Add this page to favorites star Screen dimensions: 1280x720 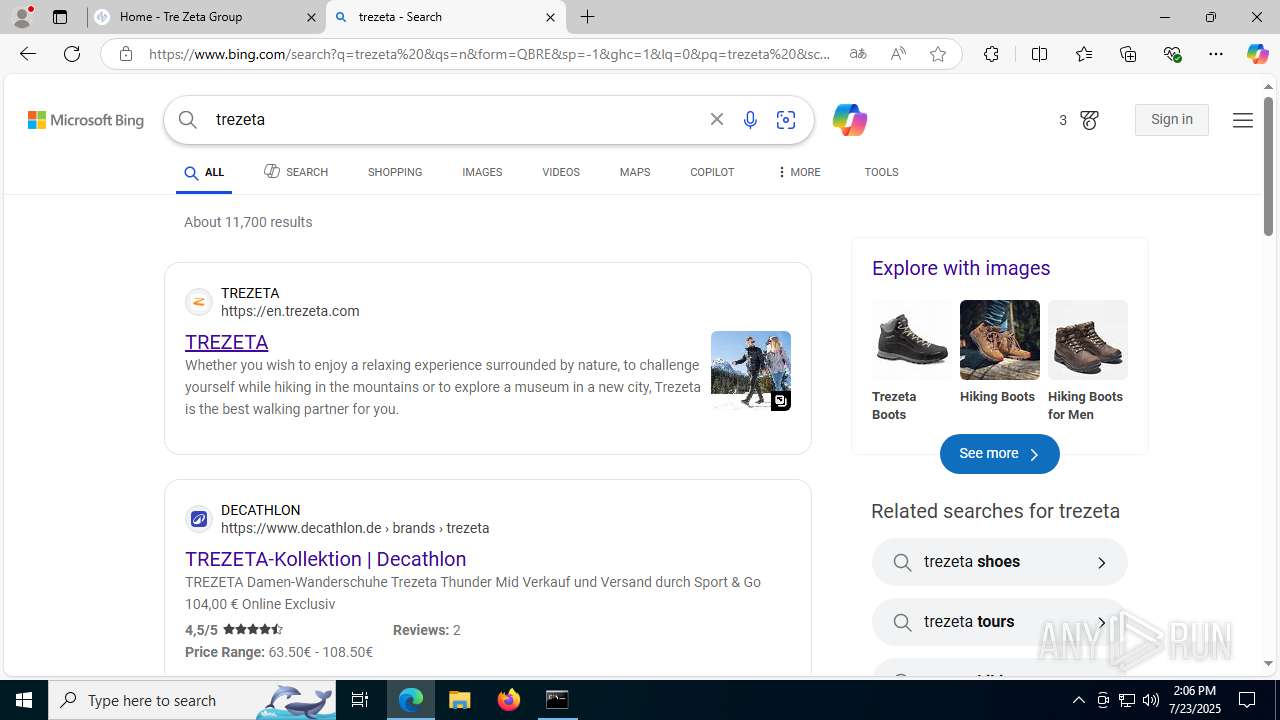pos(938,54)
